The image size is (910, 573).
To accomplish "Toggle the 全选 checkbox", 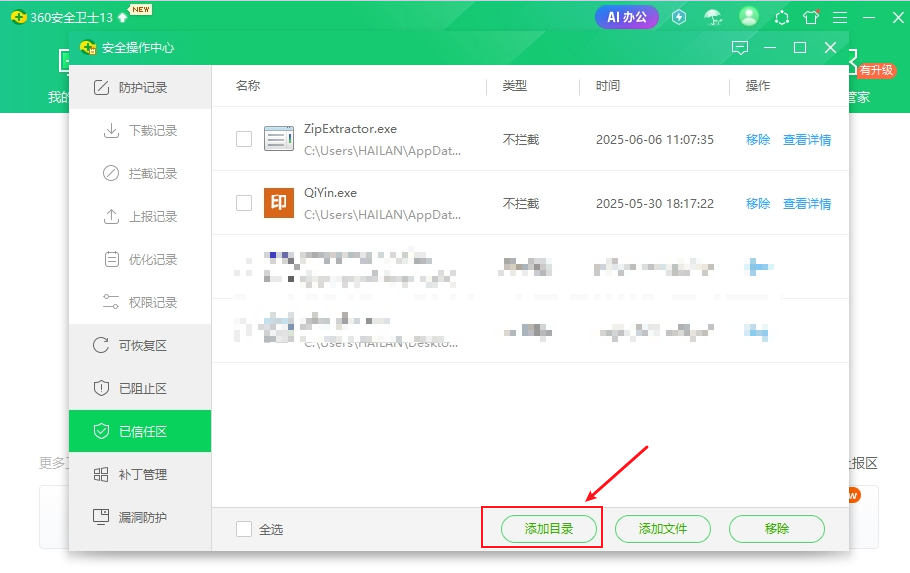I will click(x=244, y=529).
